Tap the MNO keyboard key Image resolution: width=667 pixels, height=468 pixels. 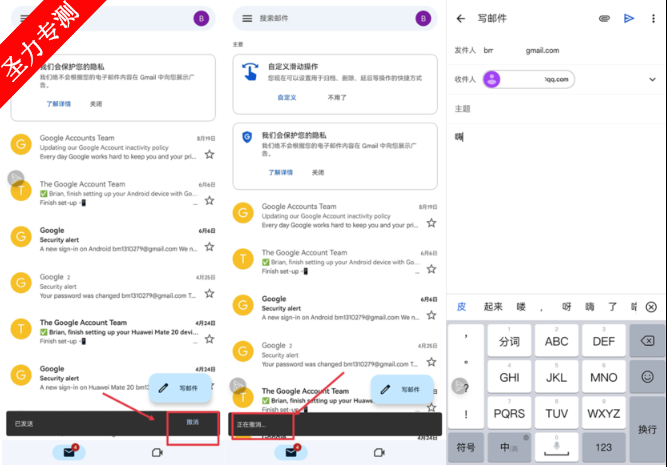point(604,377)
